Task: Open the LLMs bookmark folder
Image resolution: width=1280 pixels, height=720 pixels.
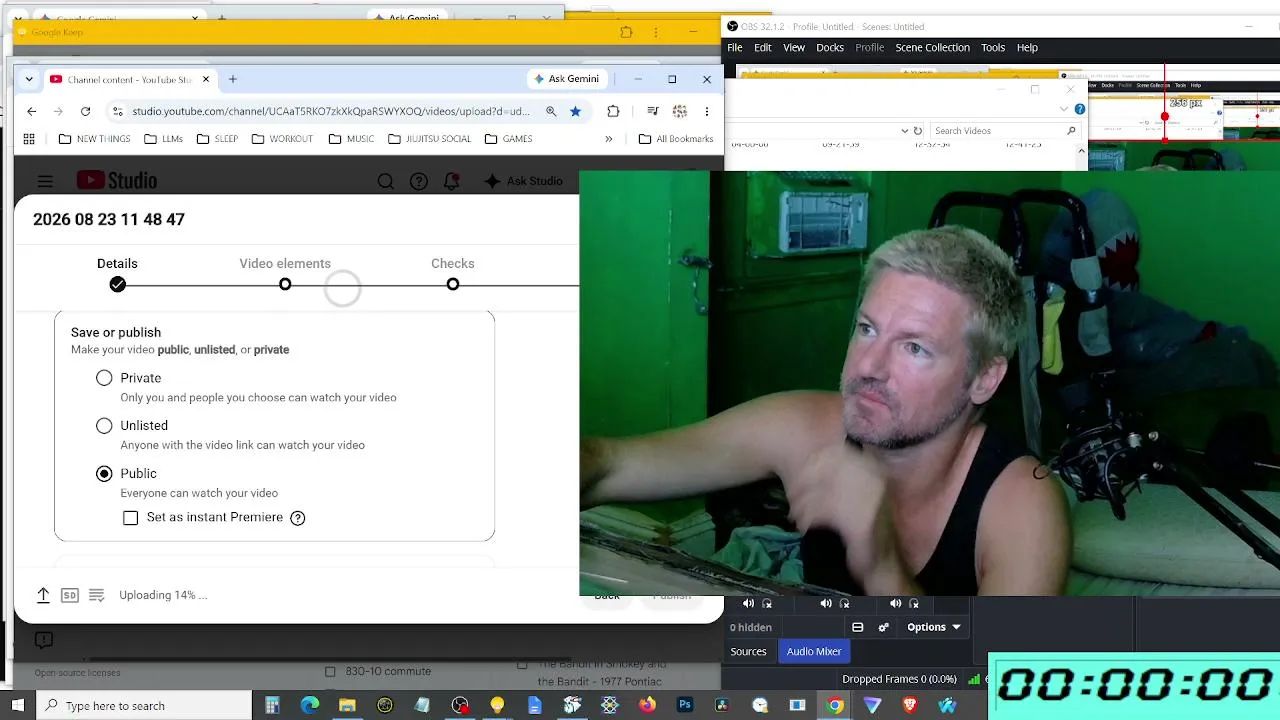Action: [x=162, y=139]
